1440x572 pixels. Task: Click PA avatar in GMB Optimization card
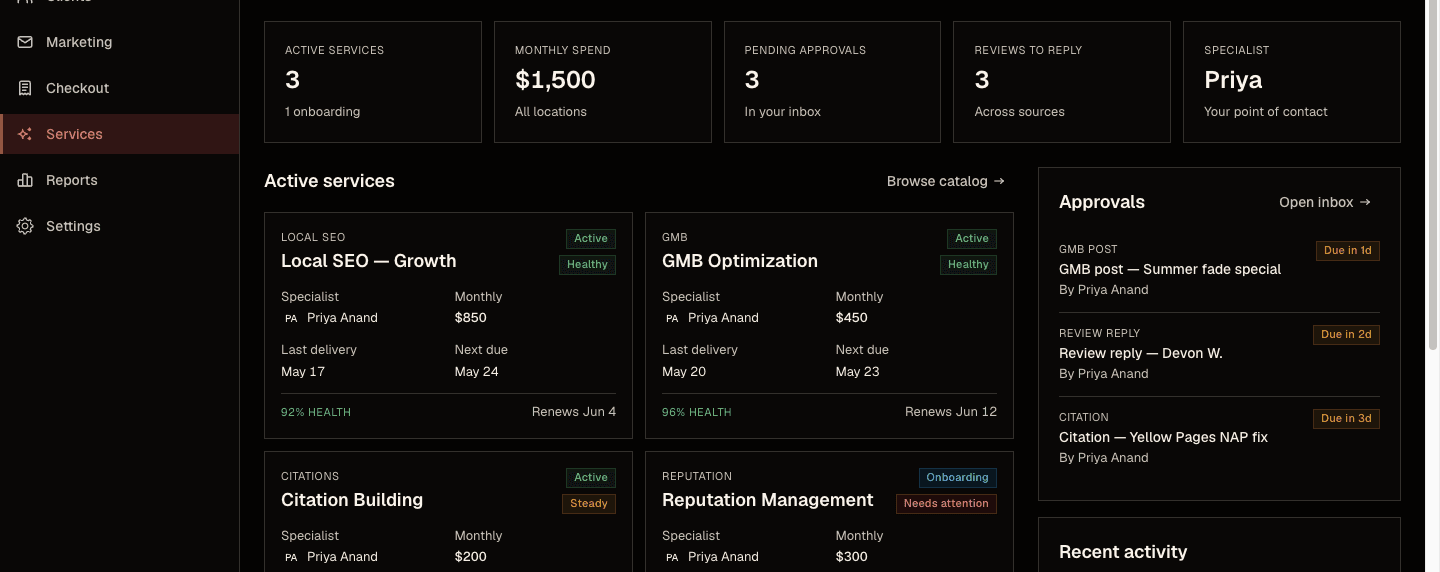click(672, 318)
